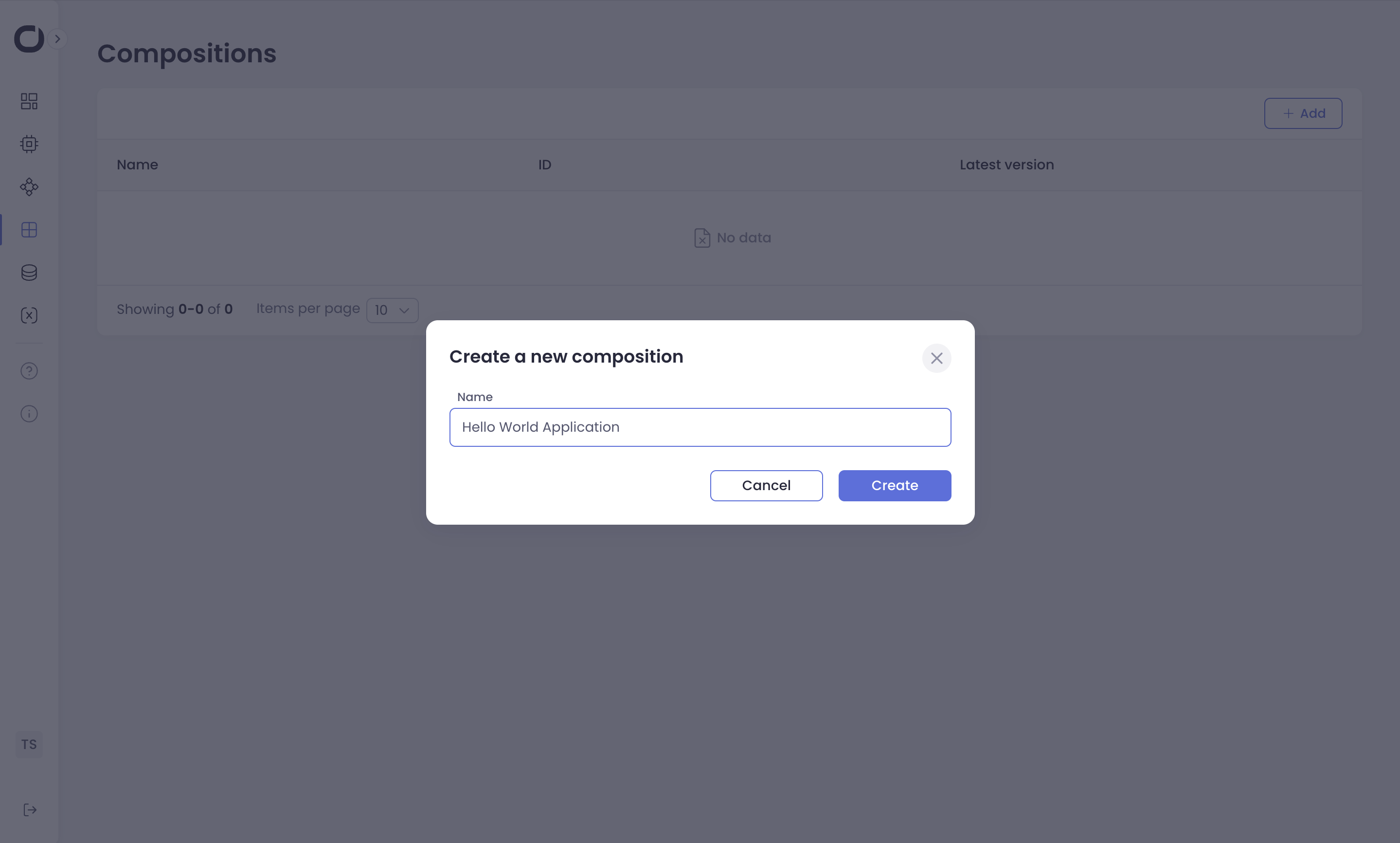Click the Add button above the table

tap(1303, 113)
